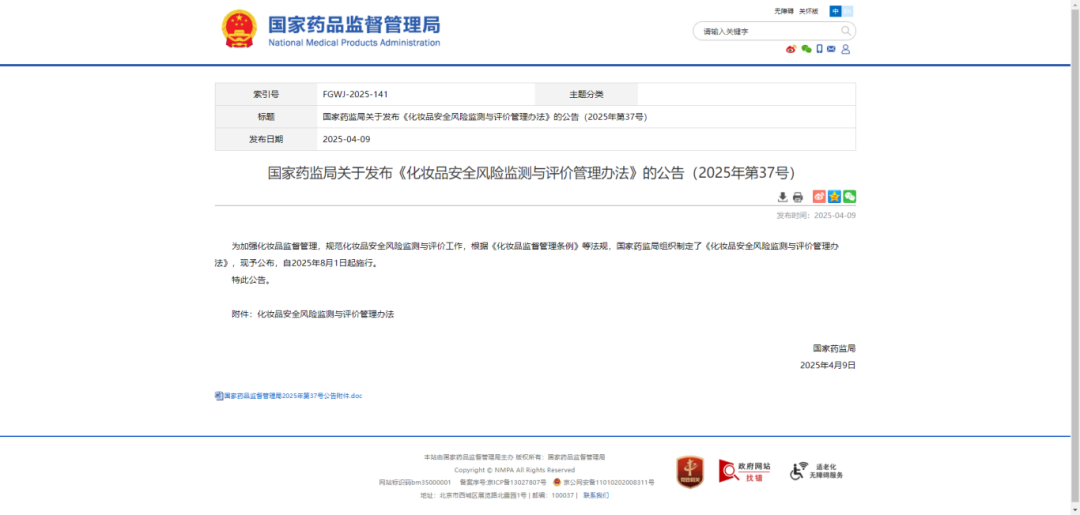Click the Copyright © NMPA All Rights Reserved text
The height and width of the screenshot is (515, 1080).
(515, 470)
